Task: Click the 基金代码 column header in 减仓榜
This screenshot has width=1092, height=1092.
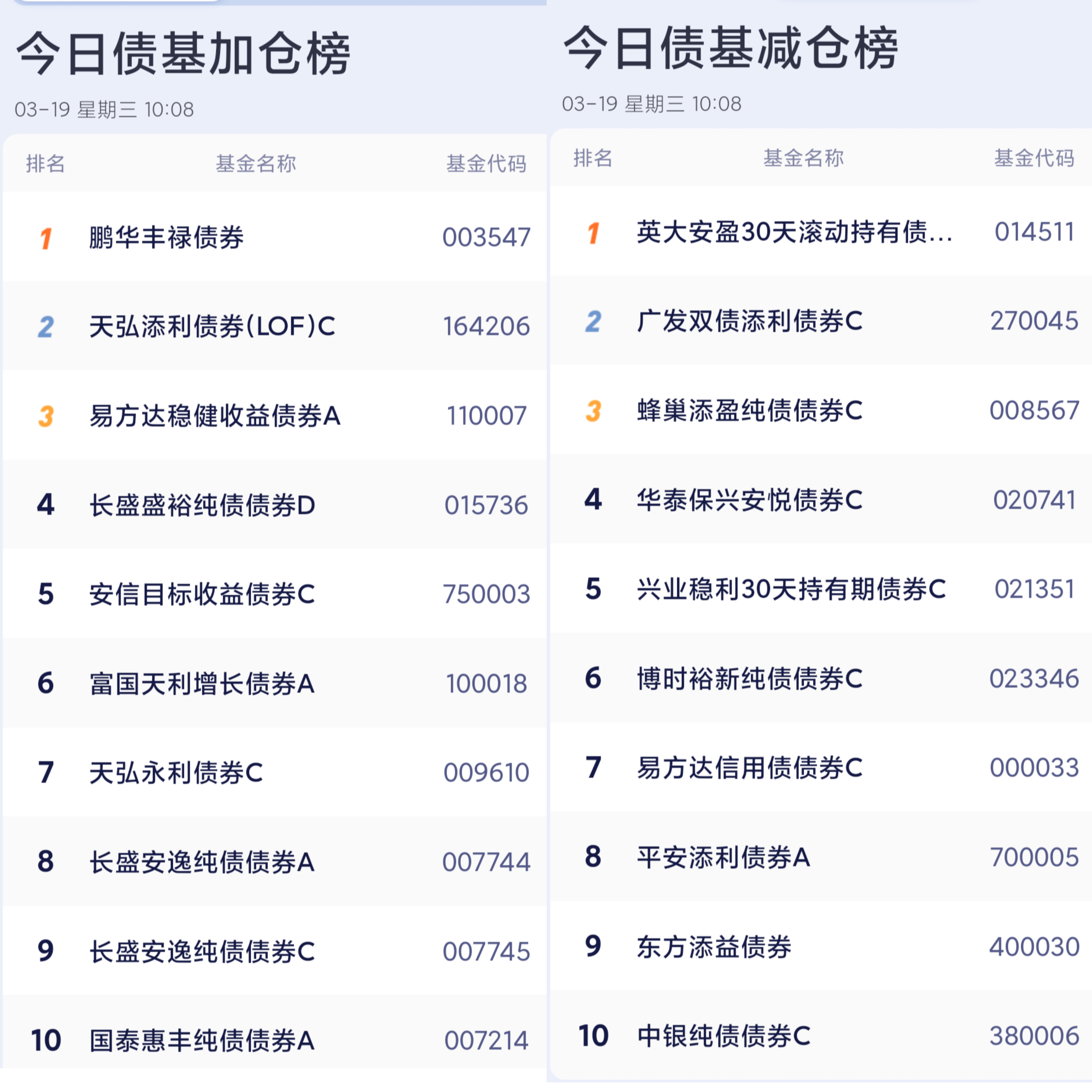Action: pos(1034,158)
